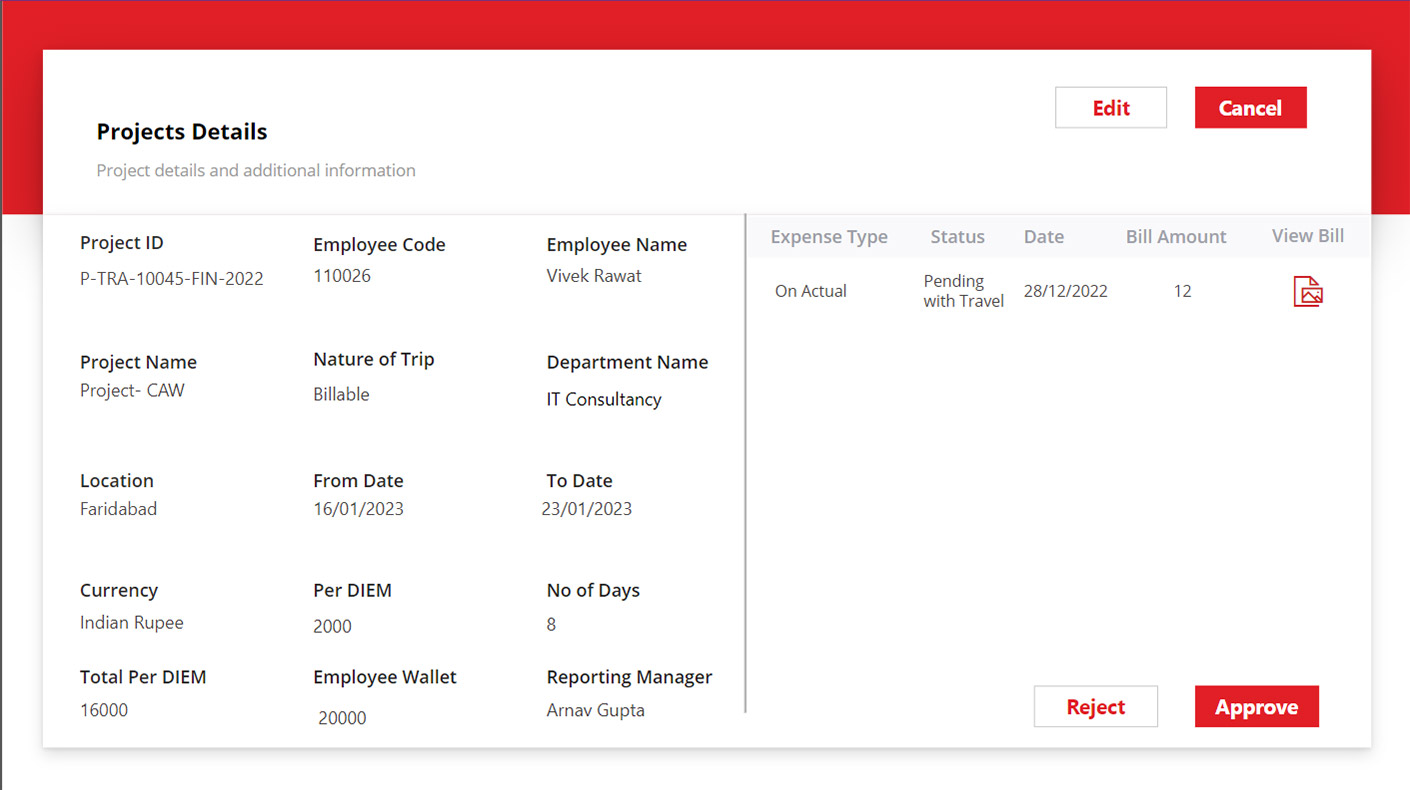Click the Department Name label
The image size is (1410, 790).
[x=627, y=363]
